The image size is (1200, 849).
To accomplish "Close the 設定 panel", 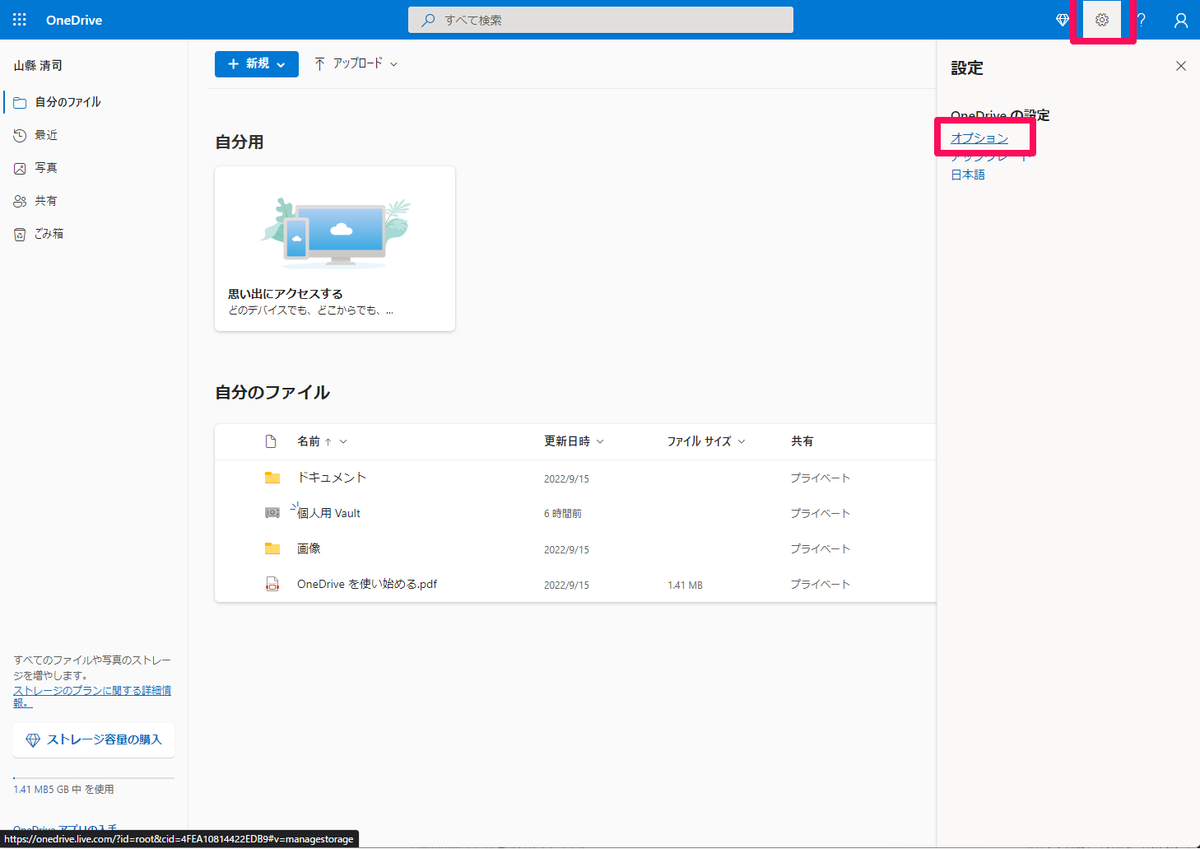I will [1180, 66].
